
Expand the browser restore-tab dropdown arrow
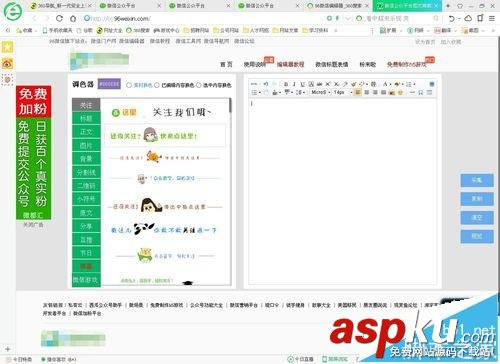pos(459,18)
